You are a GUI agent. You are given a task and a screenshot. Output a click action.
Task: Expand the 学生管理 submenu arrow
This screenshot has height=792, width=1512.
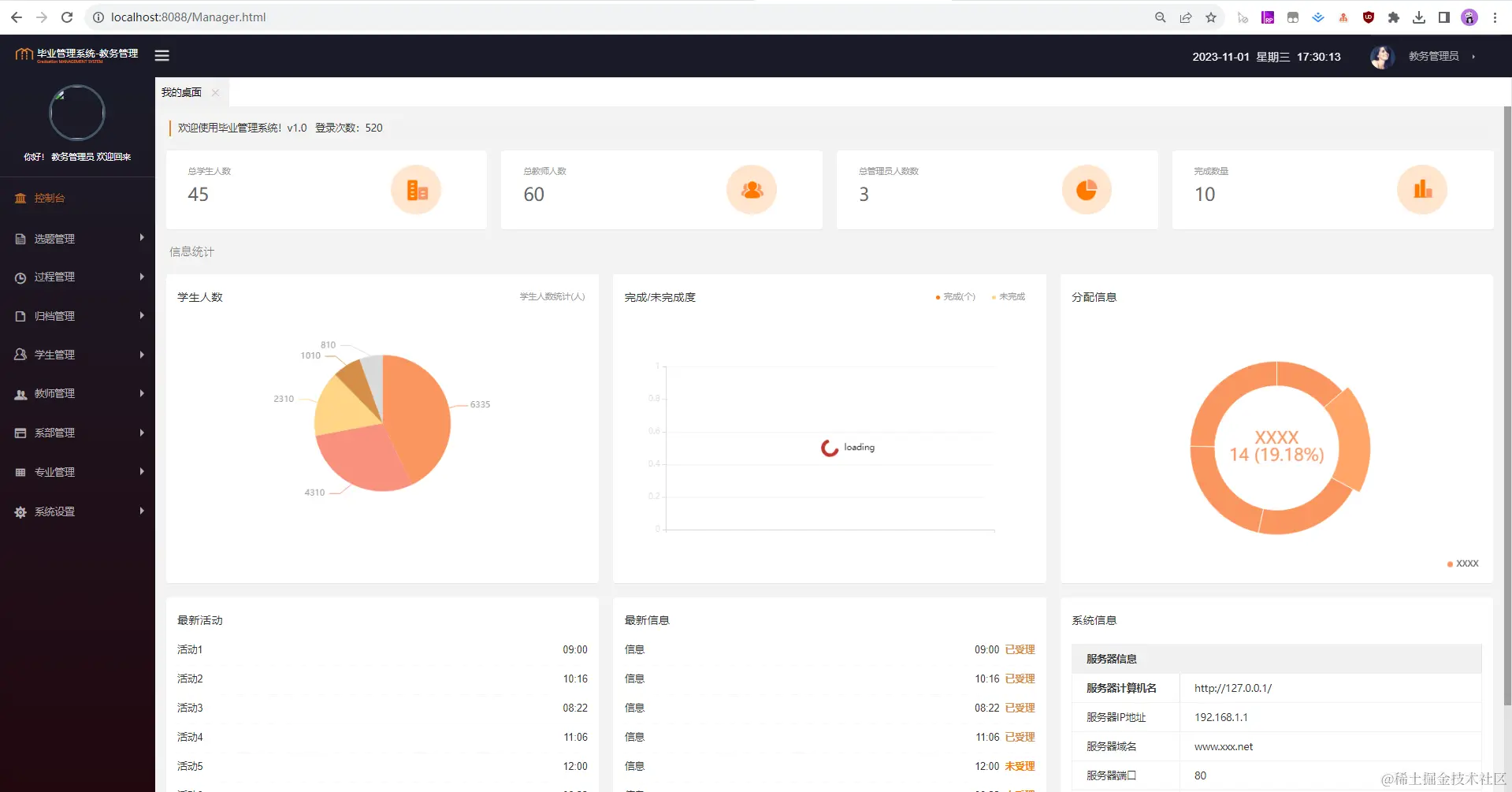click(x=142, y=355)
